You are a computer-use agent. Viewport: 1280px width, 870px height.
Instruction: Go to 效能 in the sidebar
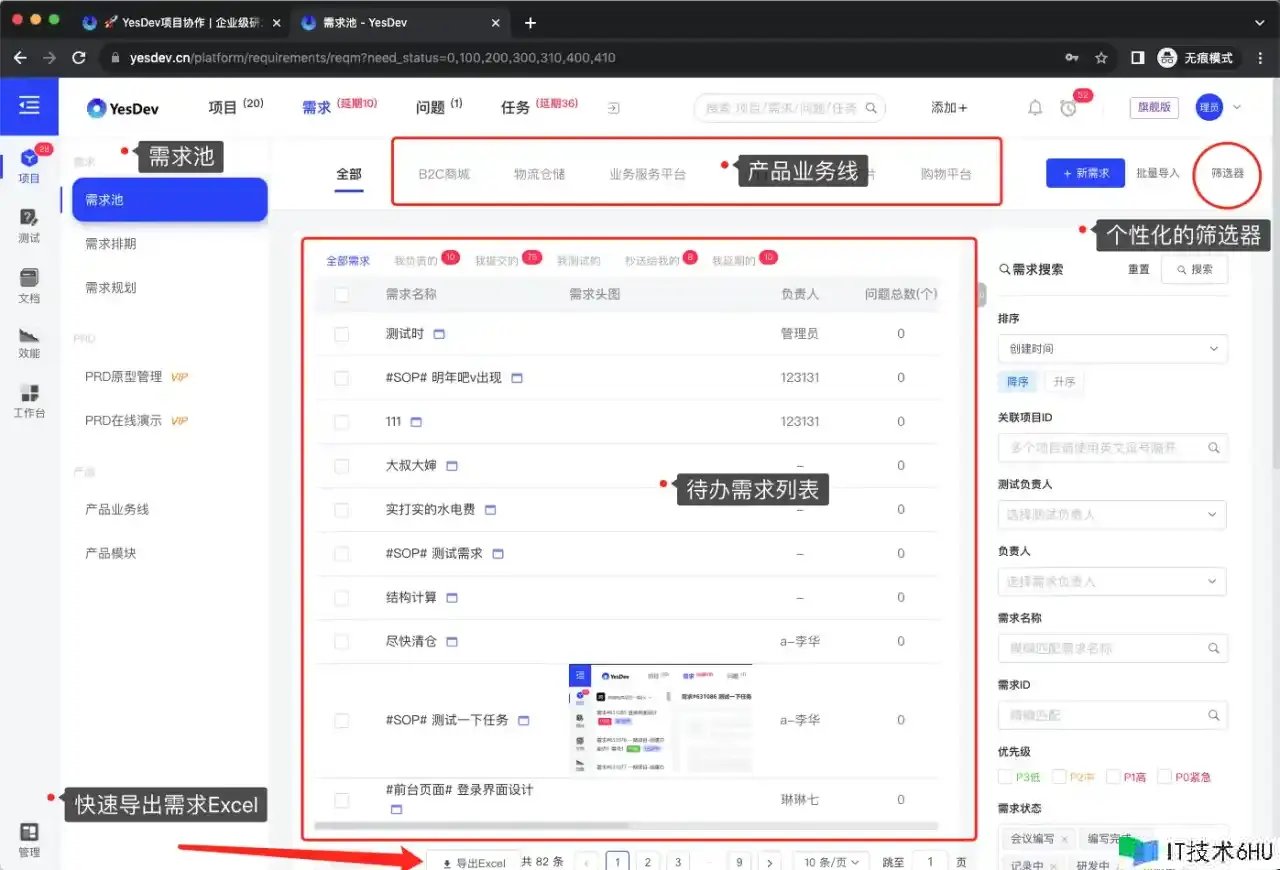pos(29,342)
